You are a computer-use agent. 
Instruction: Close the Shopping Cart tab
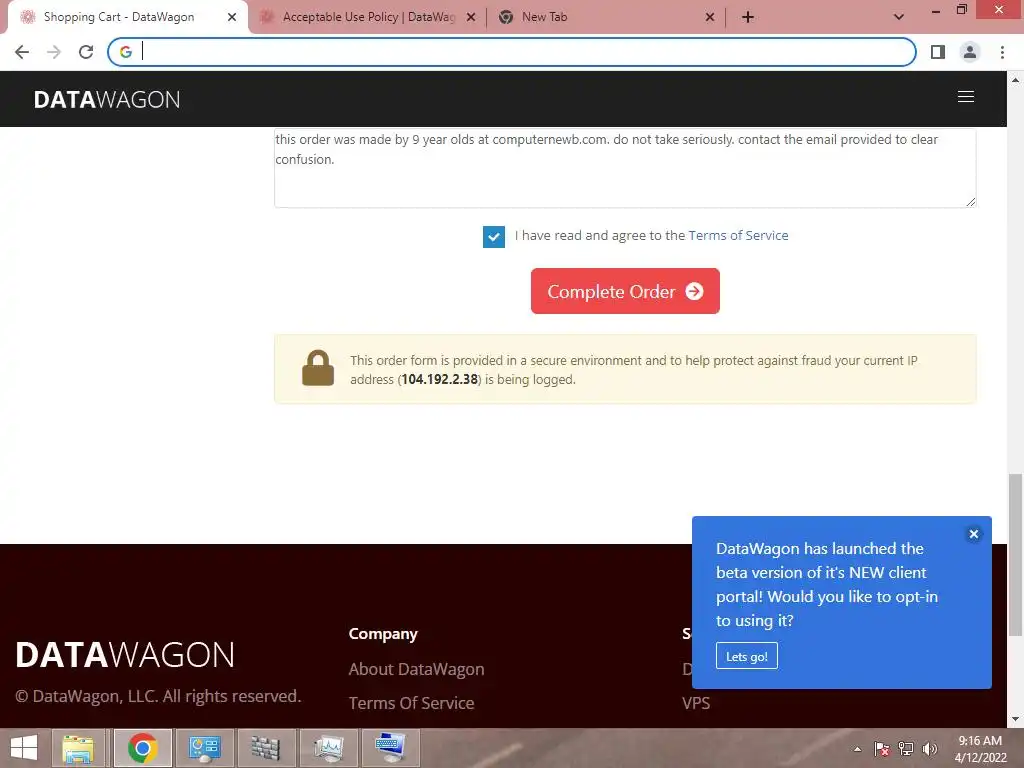(x=232, y=18)
